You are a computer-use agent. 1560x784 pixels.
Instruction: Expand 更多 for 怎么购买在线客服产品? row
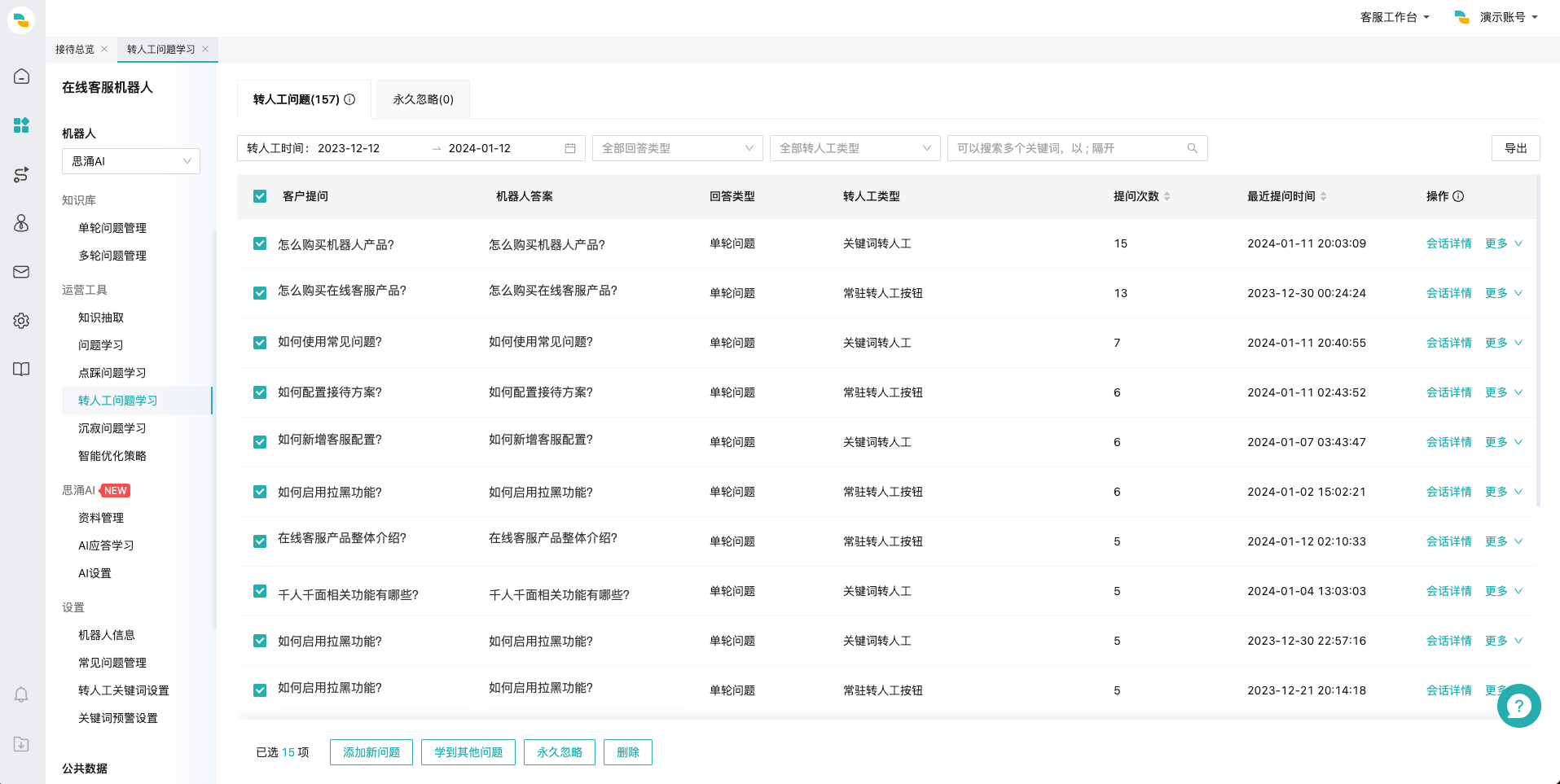click(1503, 293)
